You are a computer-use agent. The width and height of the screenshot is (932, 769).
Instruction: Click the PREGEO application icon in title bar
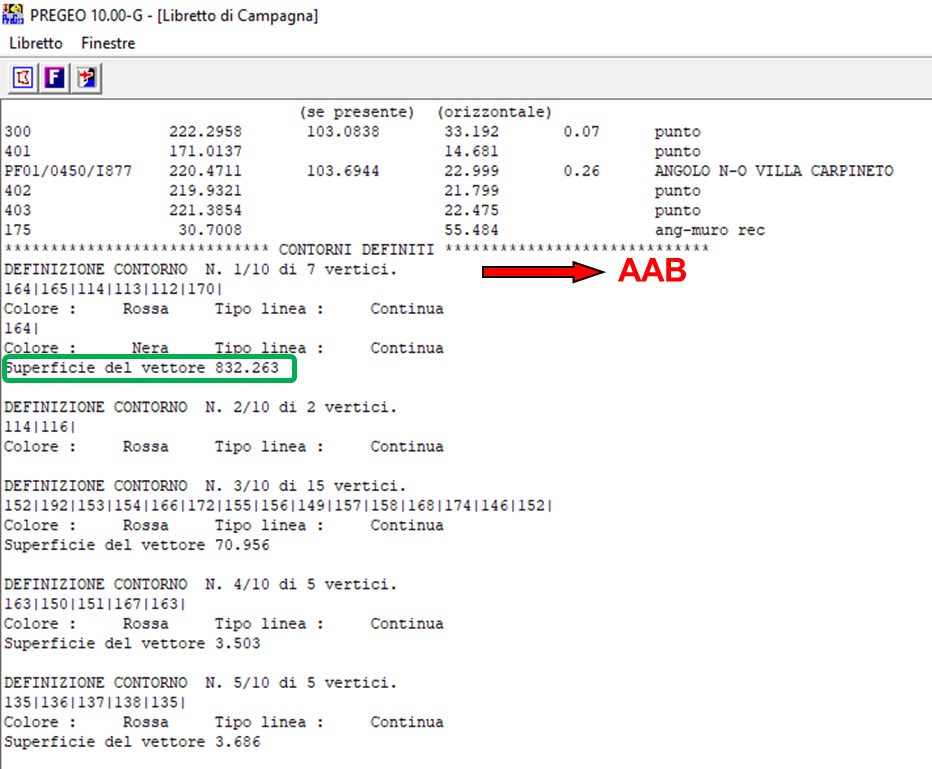tap(14, 14)
